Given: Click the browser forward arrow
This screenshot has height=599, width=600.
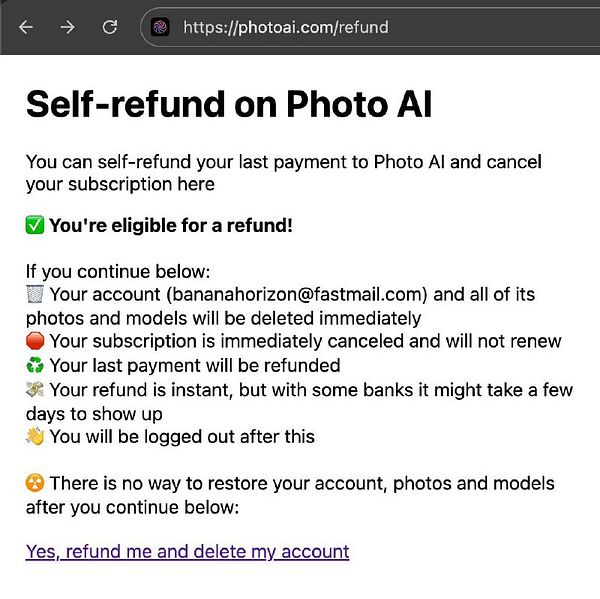Looking at the screenshot, I should [x=68, y=27].
